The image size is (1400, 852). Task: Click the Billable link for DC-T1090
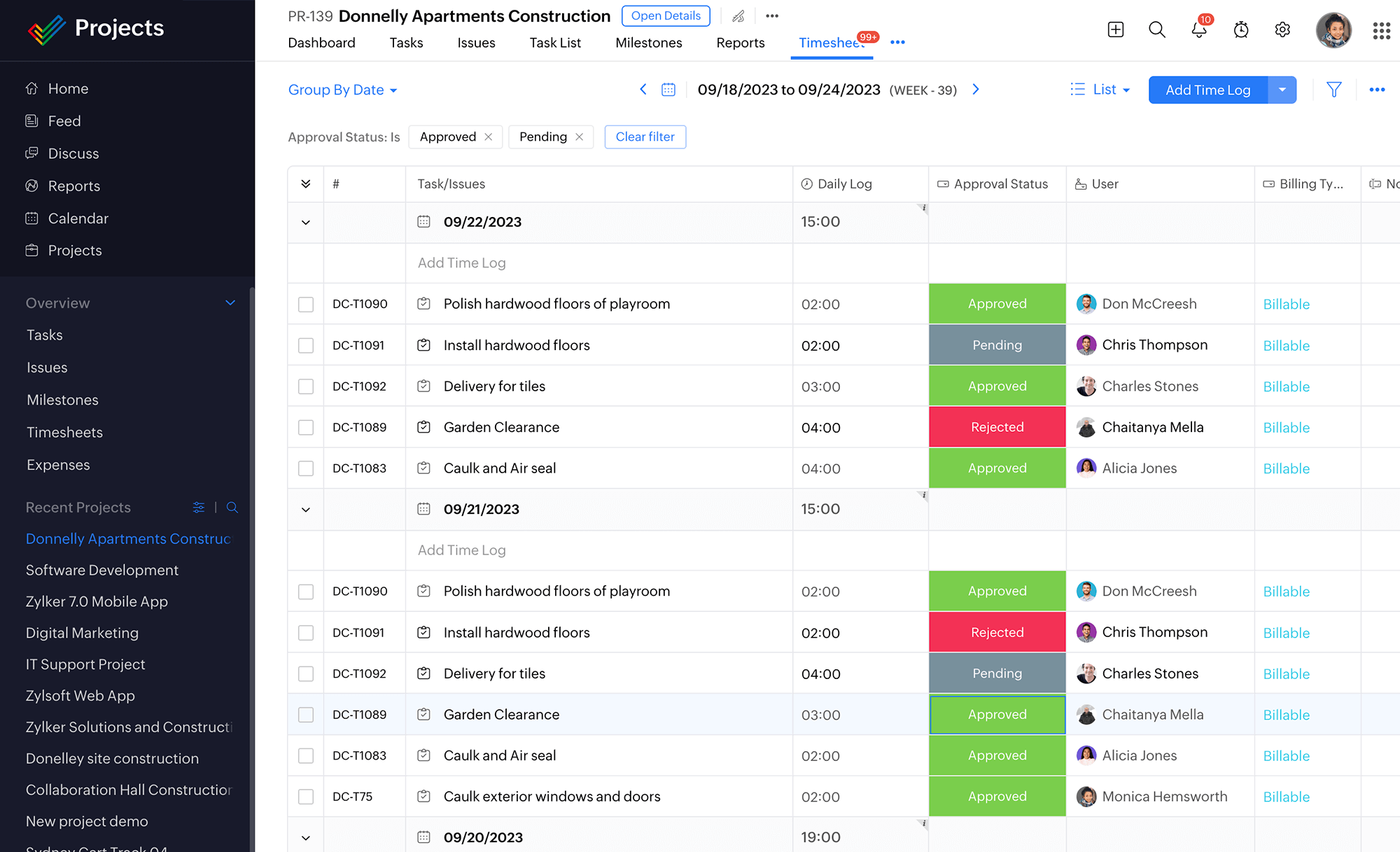coord(1287,304)
